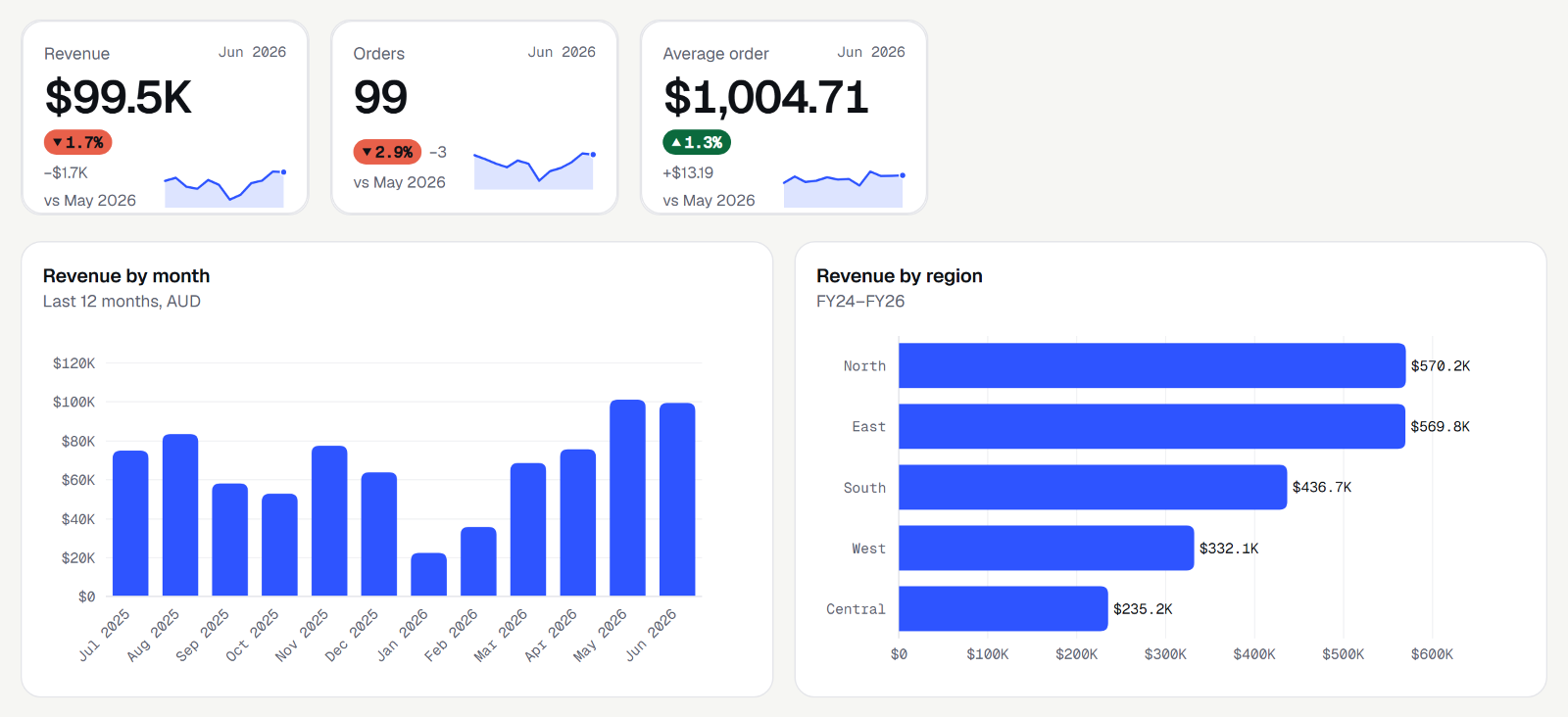Click the Orders card's 2.9% decrease badge
The image size is (1568, 717).
tap(387, 152)
